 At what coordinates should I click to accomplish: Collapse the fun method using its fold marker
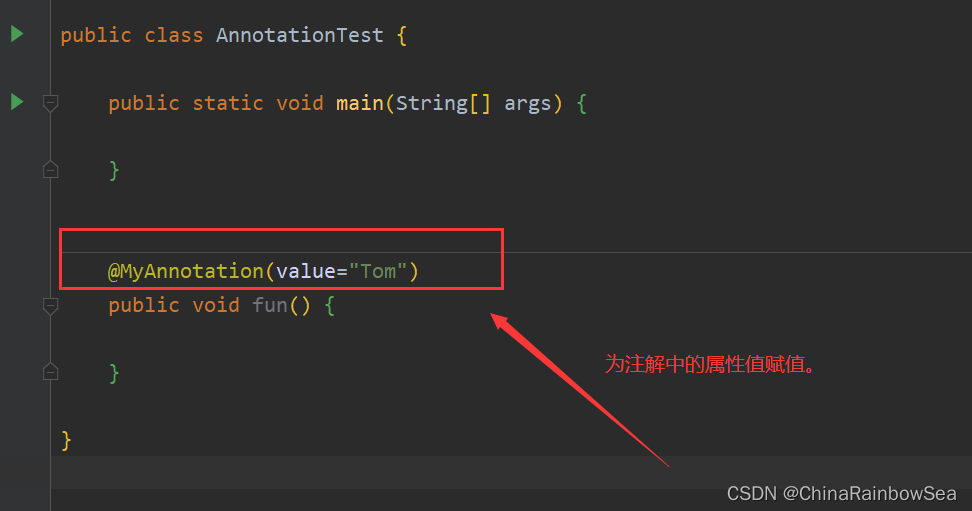click(50, 305)
